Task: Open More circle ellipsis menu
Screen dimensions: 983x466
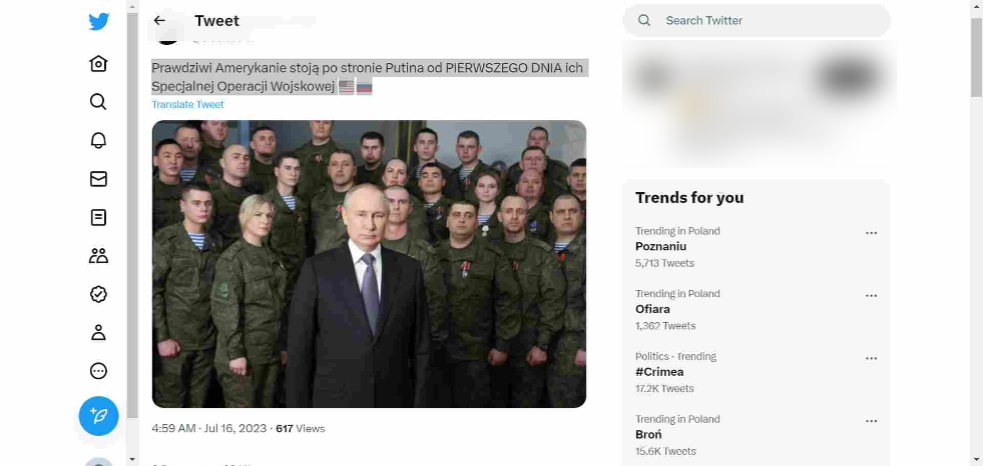Action: (98, 371)
